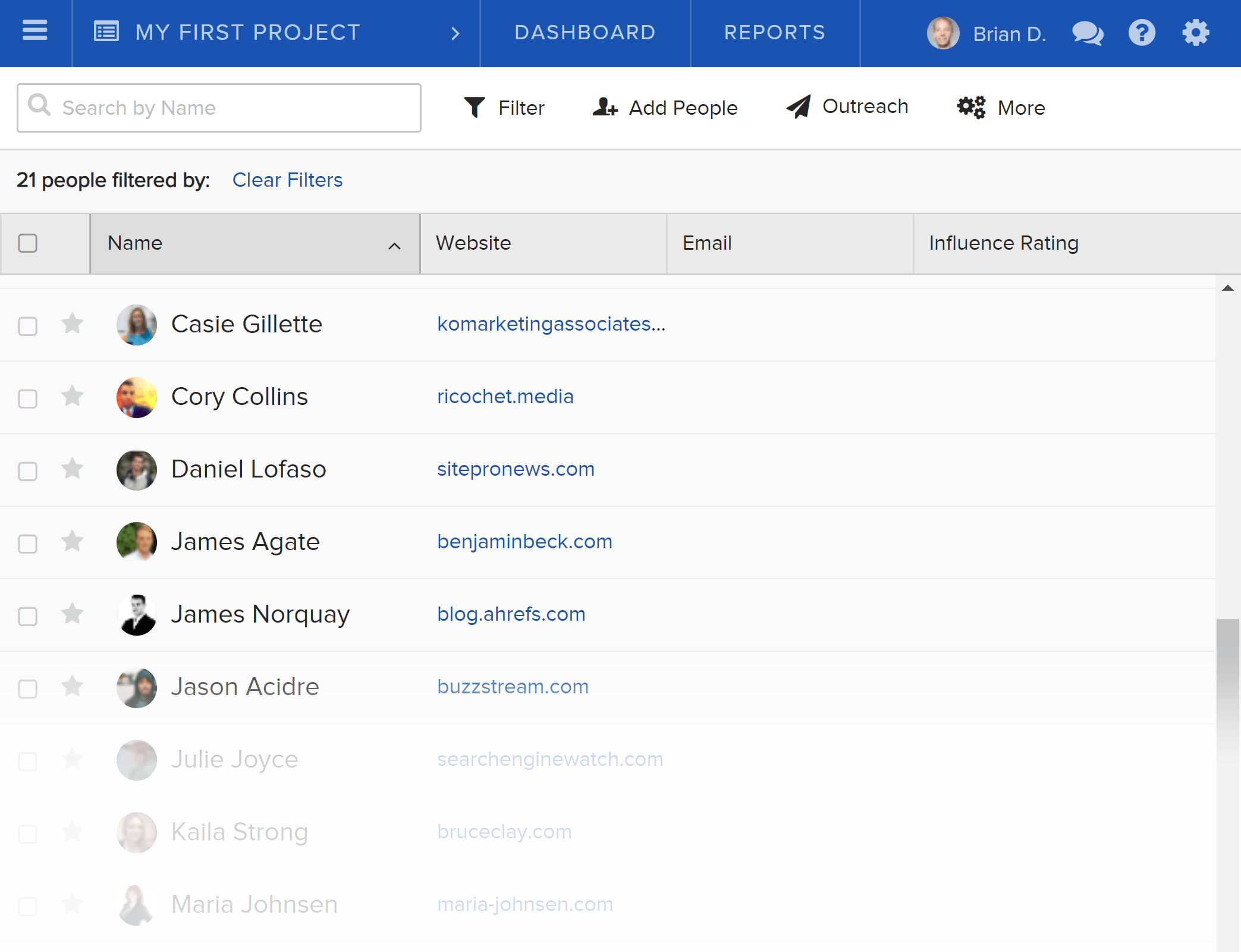Open the blog.ahrefs.com website link
The width and height of the screenshot is (1241, 952).
click(x=511, y=614)
